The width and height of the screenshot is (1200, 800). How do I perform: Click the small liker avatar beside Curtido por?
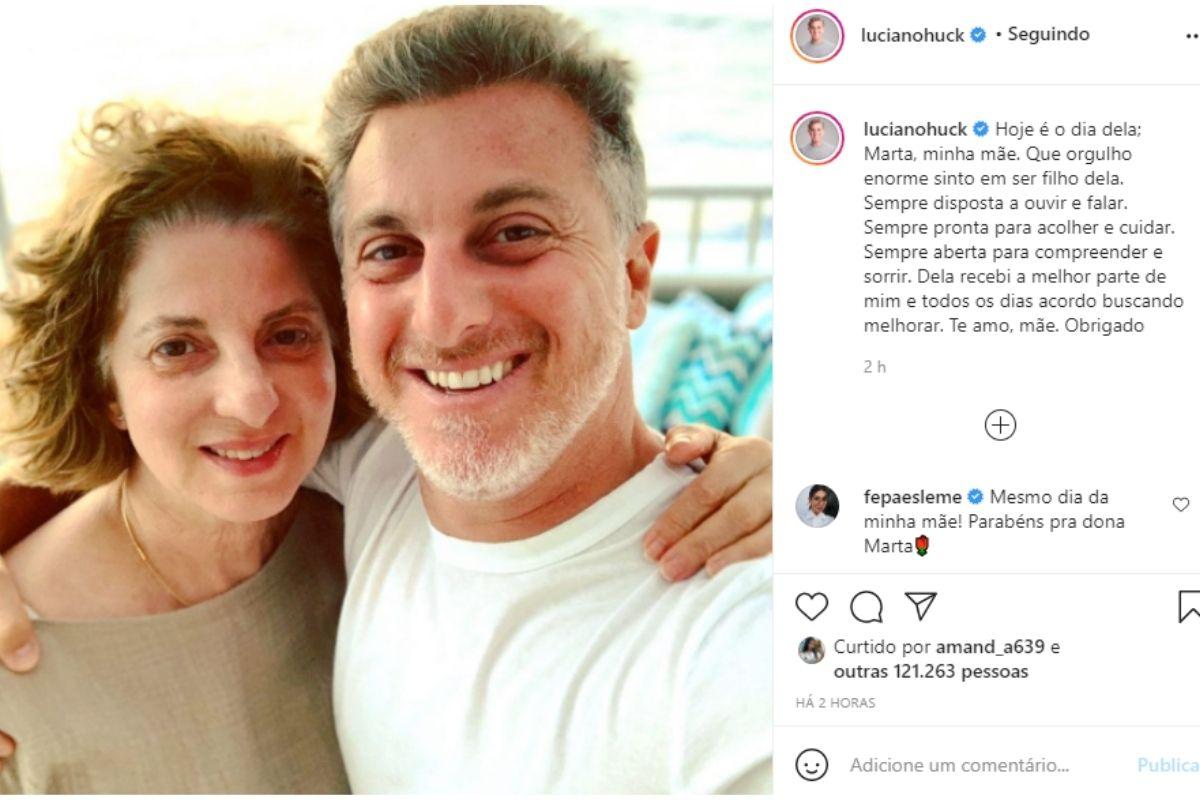click(x=811, y=650)
